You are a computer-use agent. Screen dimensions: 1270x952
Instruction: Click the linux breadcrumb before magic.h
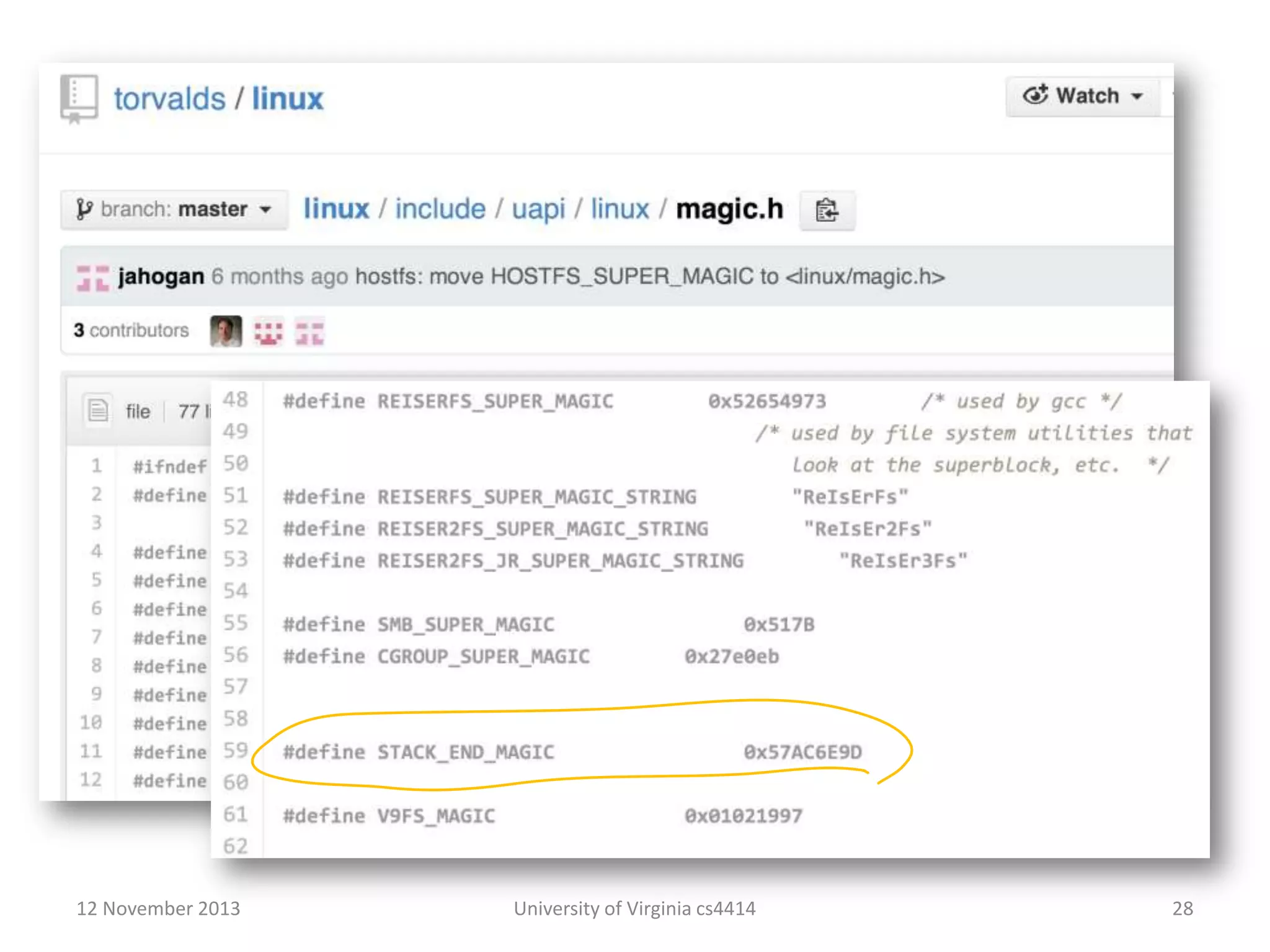point(619,209)
